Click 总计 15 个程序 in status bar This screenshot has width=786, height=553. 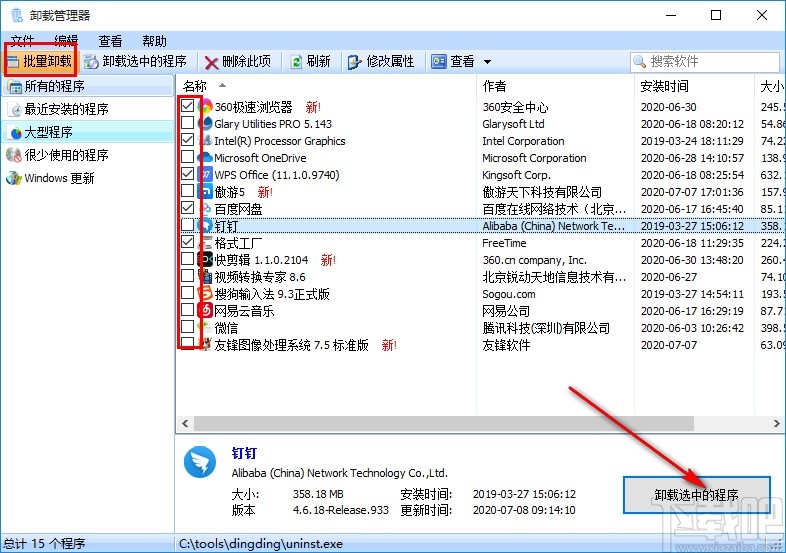[45, 544]
